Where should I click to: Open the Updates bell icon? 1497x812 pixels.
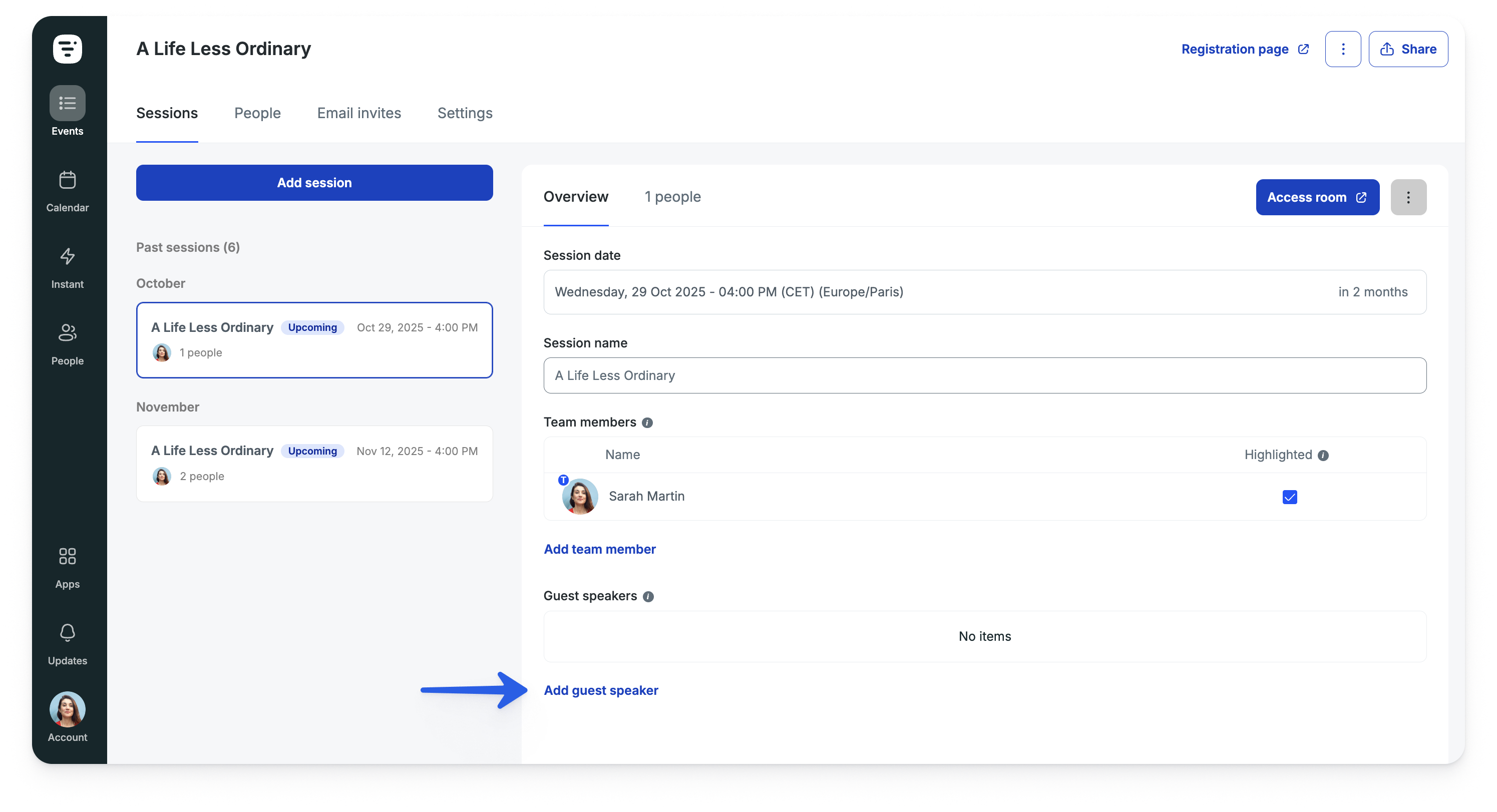click(68, 633)
